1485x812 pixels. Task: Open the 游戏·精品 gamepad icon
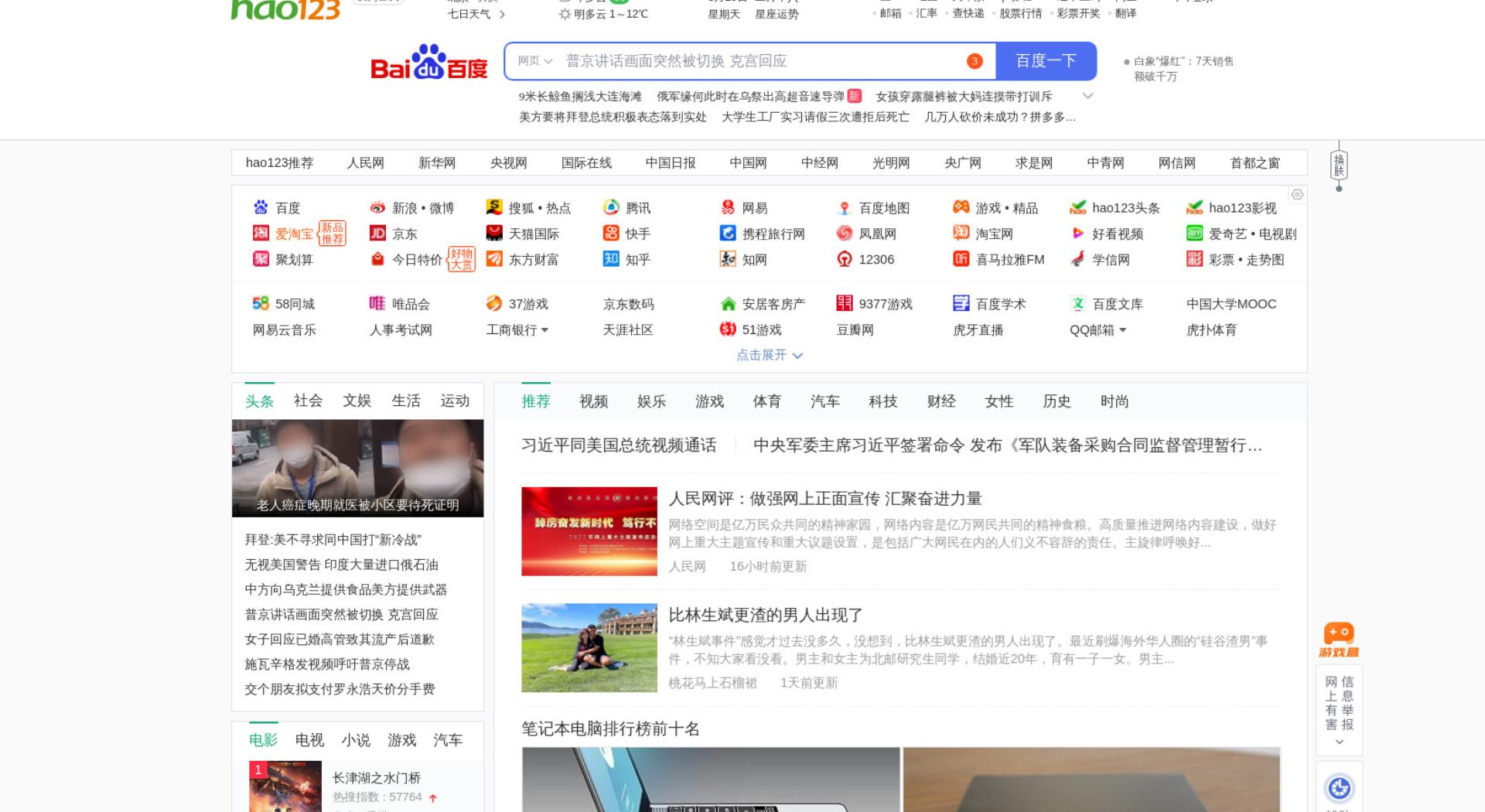[x=961, y=207]
